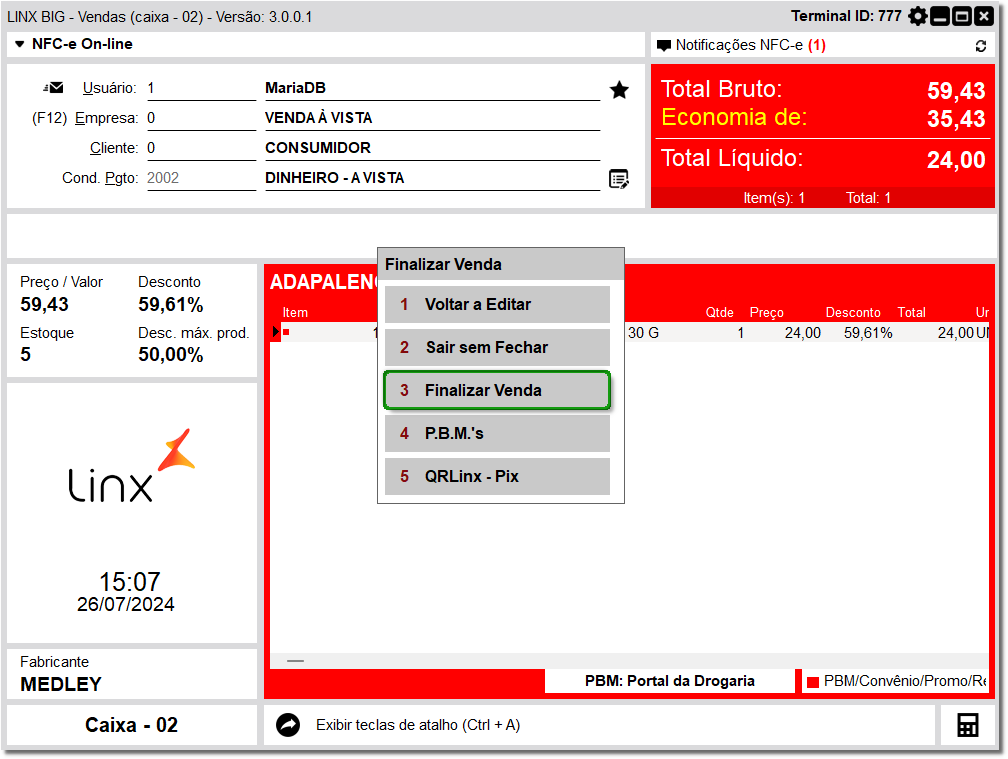Click the red PBM/Convênio legend square
The height and width of the screenshot is (759, 1008).
(x=813, y=682)
